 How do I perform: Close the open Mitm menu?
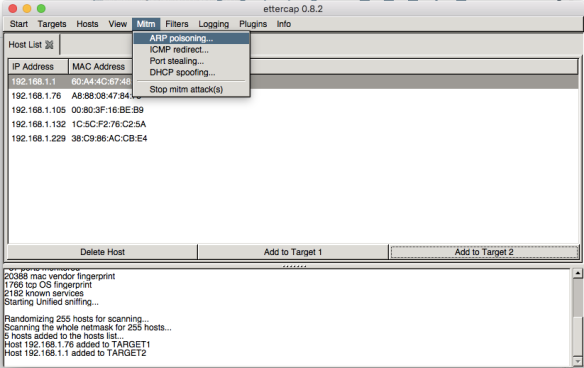146,24
